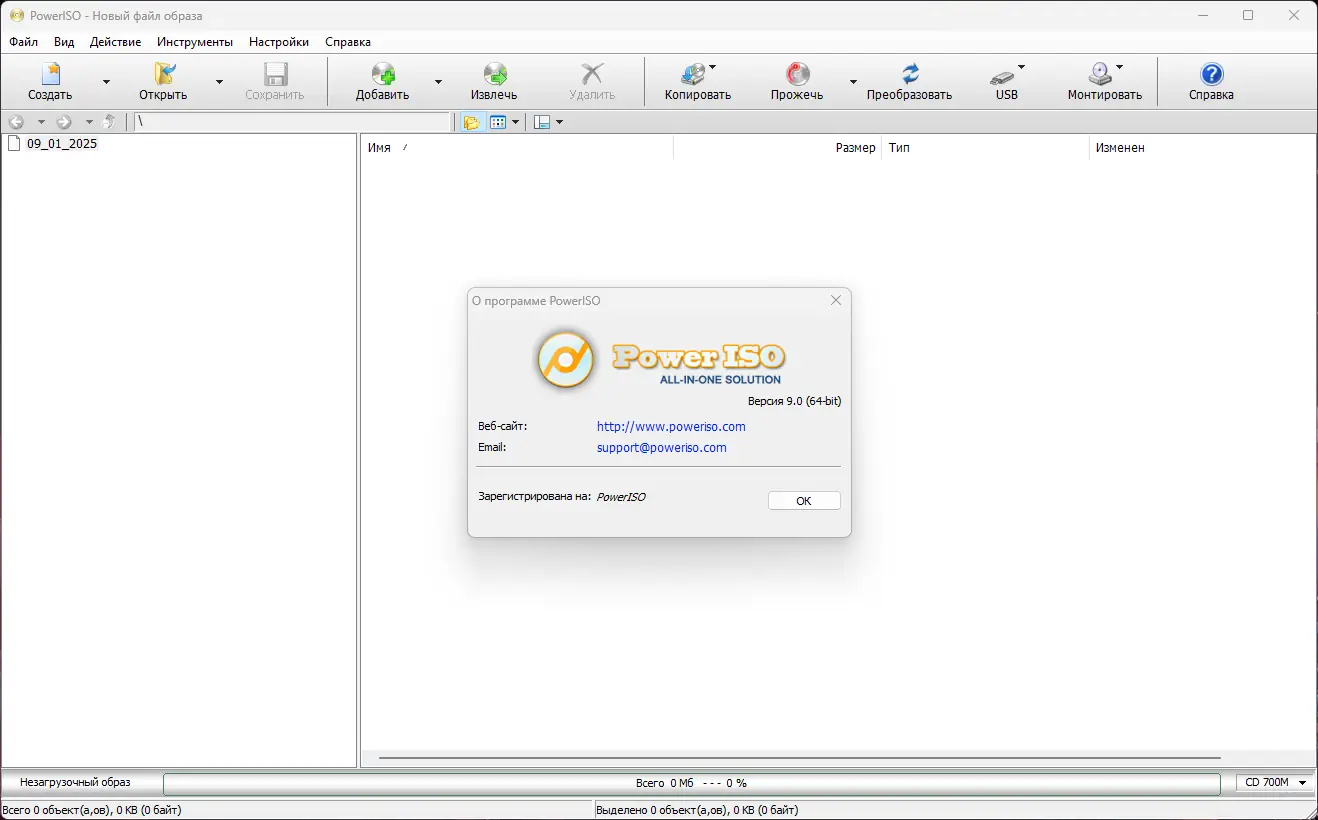The height and width of the screenshot is (820, 1318).
Task: Click the Зарегистрирована на: label
Action: pos(534,496)
